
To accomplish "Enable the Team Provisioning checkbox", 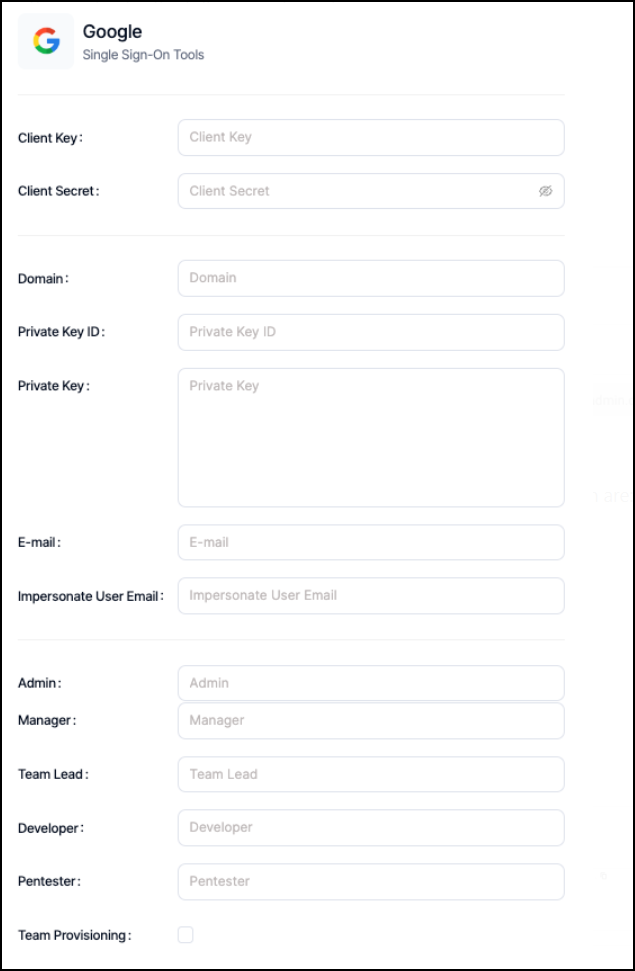I will coord(186,935).
